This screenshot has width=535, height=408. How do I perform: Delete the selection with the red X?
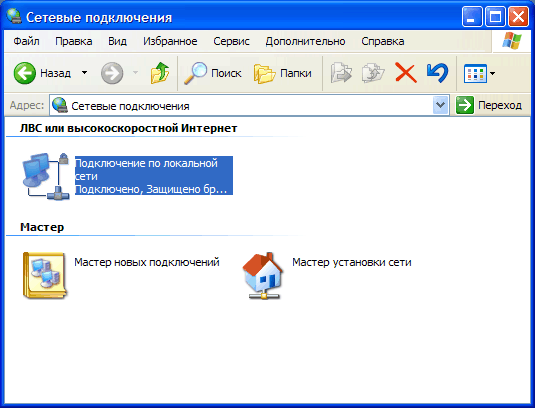click(406, 73)
